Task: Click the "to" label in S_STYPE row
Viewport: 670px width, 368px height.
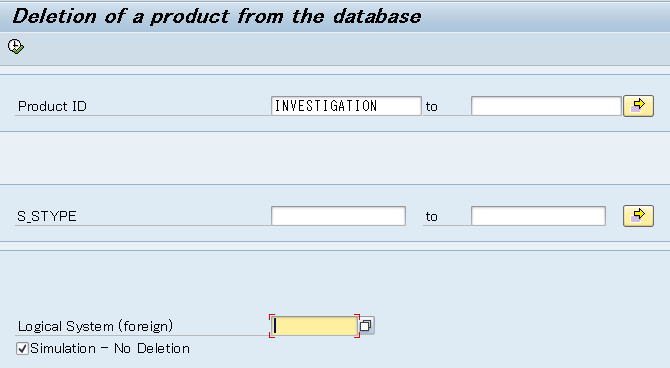Action: (x=432, y=217)
